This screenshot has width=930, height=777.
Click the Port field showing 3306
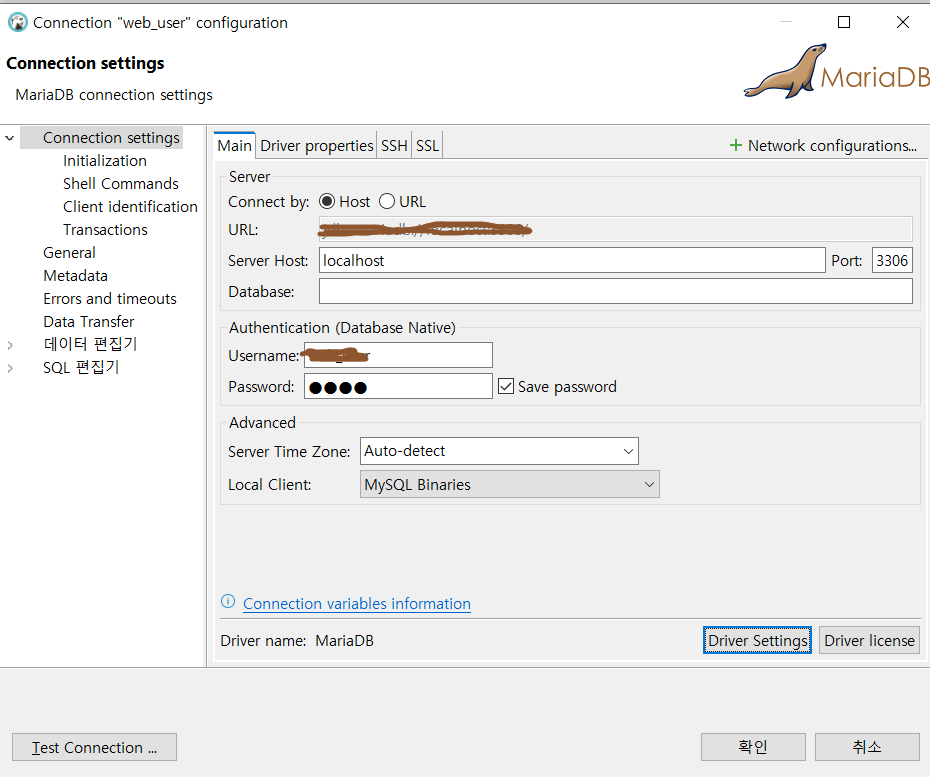[x=892, y=260]
